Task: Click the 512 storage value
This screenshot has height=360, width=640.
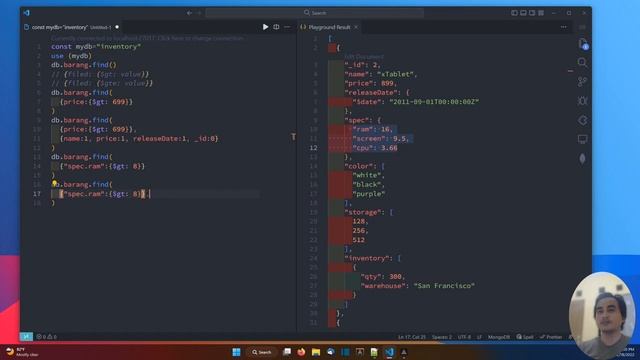Action: (359, 240)
